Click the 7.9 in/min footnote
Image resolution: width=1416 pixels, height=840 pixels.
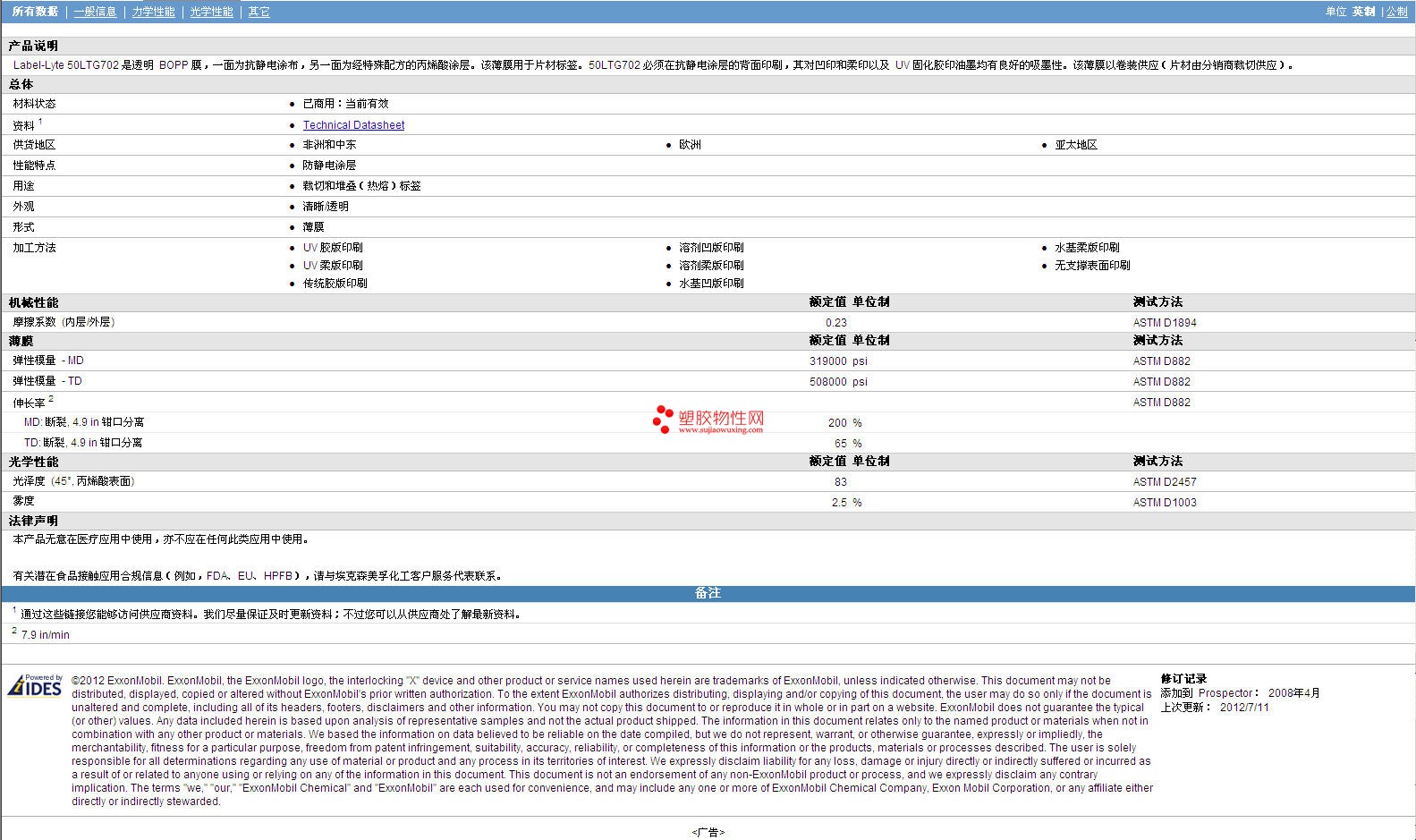(45, 635)
